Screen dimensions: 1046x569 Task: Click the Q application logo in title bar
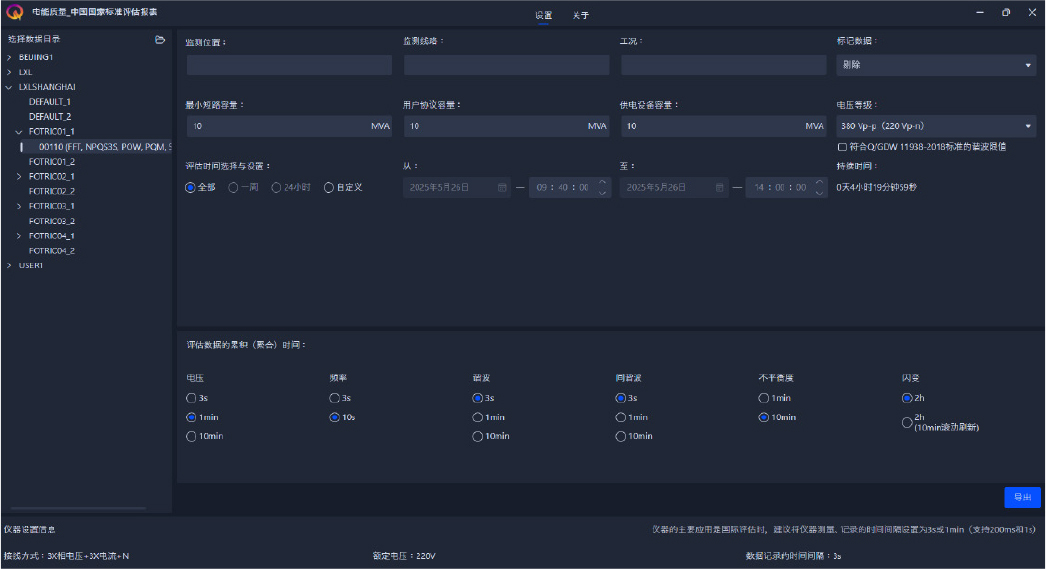point(14,13)
